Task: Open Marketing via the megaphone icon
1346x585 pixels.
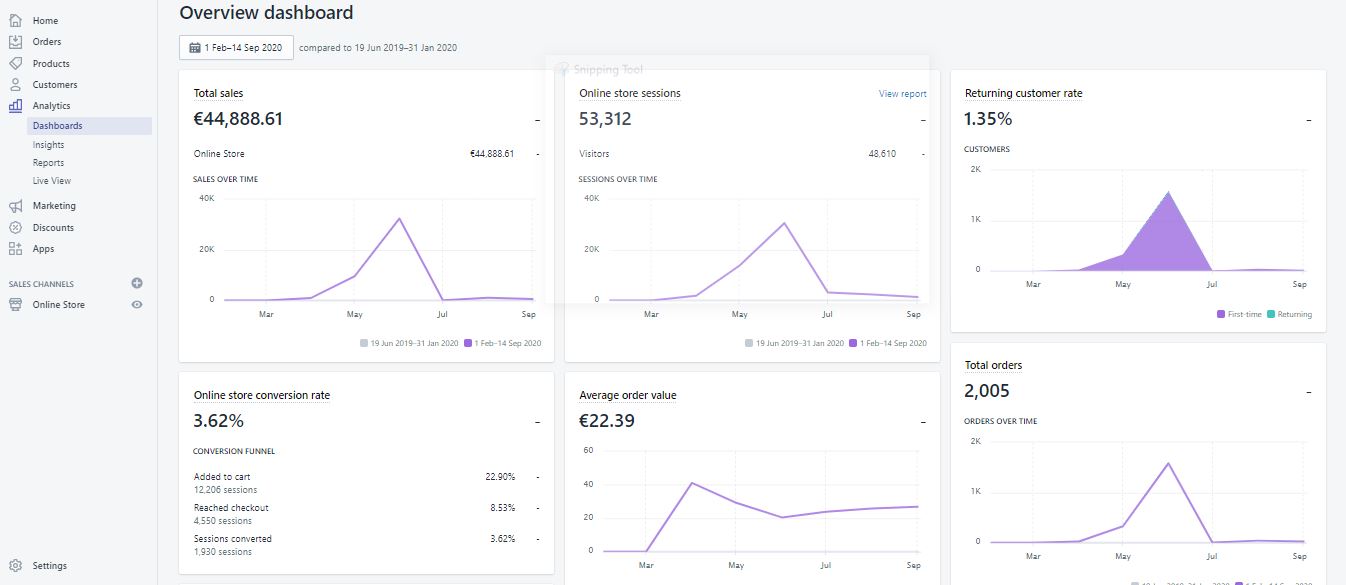Action: (x=15, y=206)
